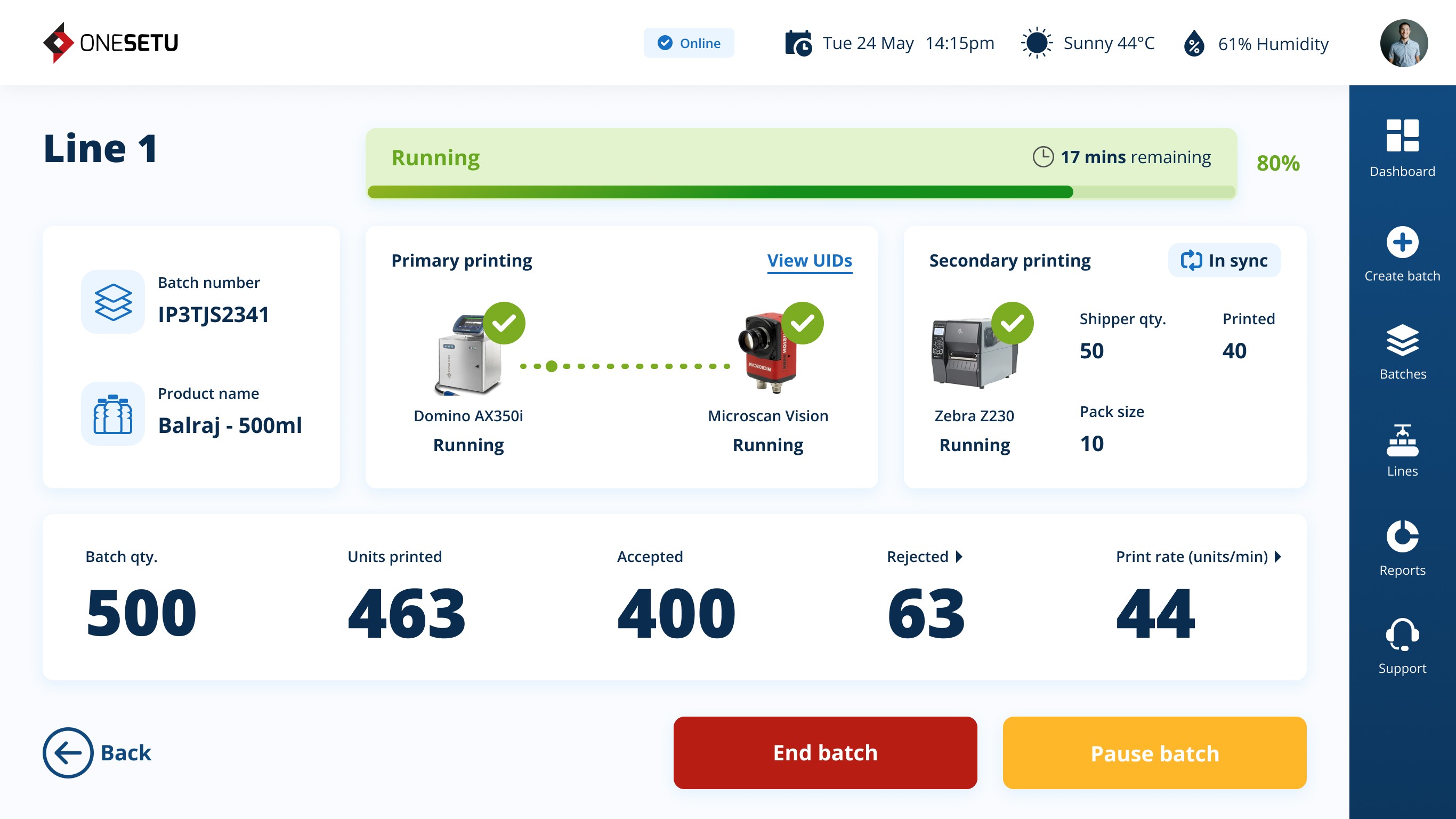Image resolution: width=1456 pixels, height=819 pixels.
Task: Click the green Running status label
Action: coord(435,158)
